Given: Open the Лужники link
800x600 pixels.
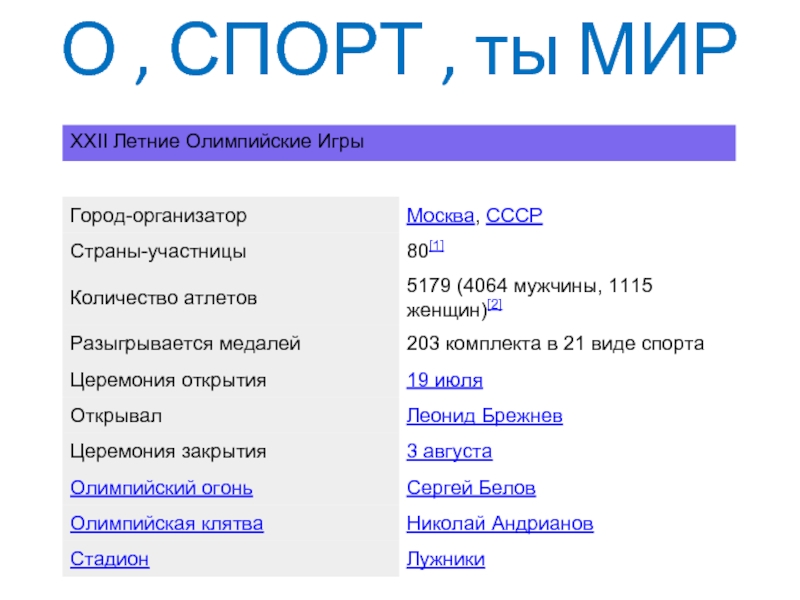Looking at the screenshot, I should 445,560.
